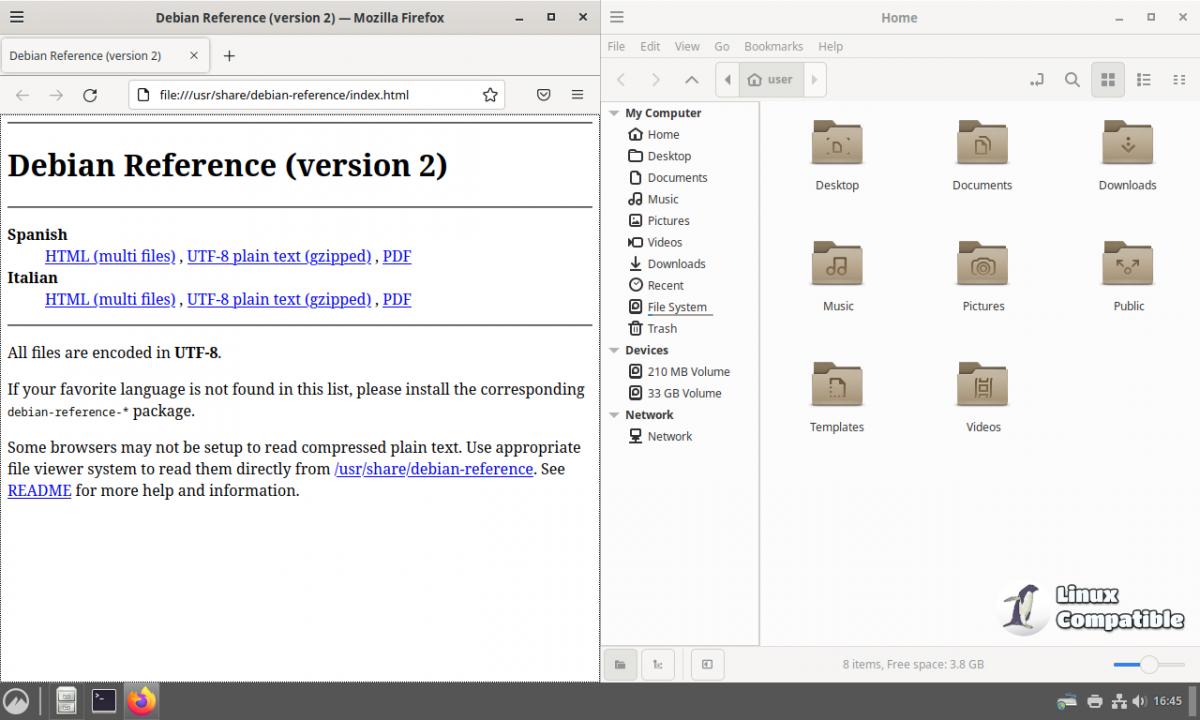
Task: Open the Bookmarks menu
Action: (773, 46)
